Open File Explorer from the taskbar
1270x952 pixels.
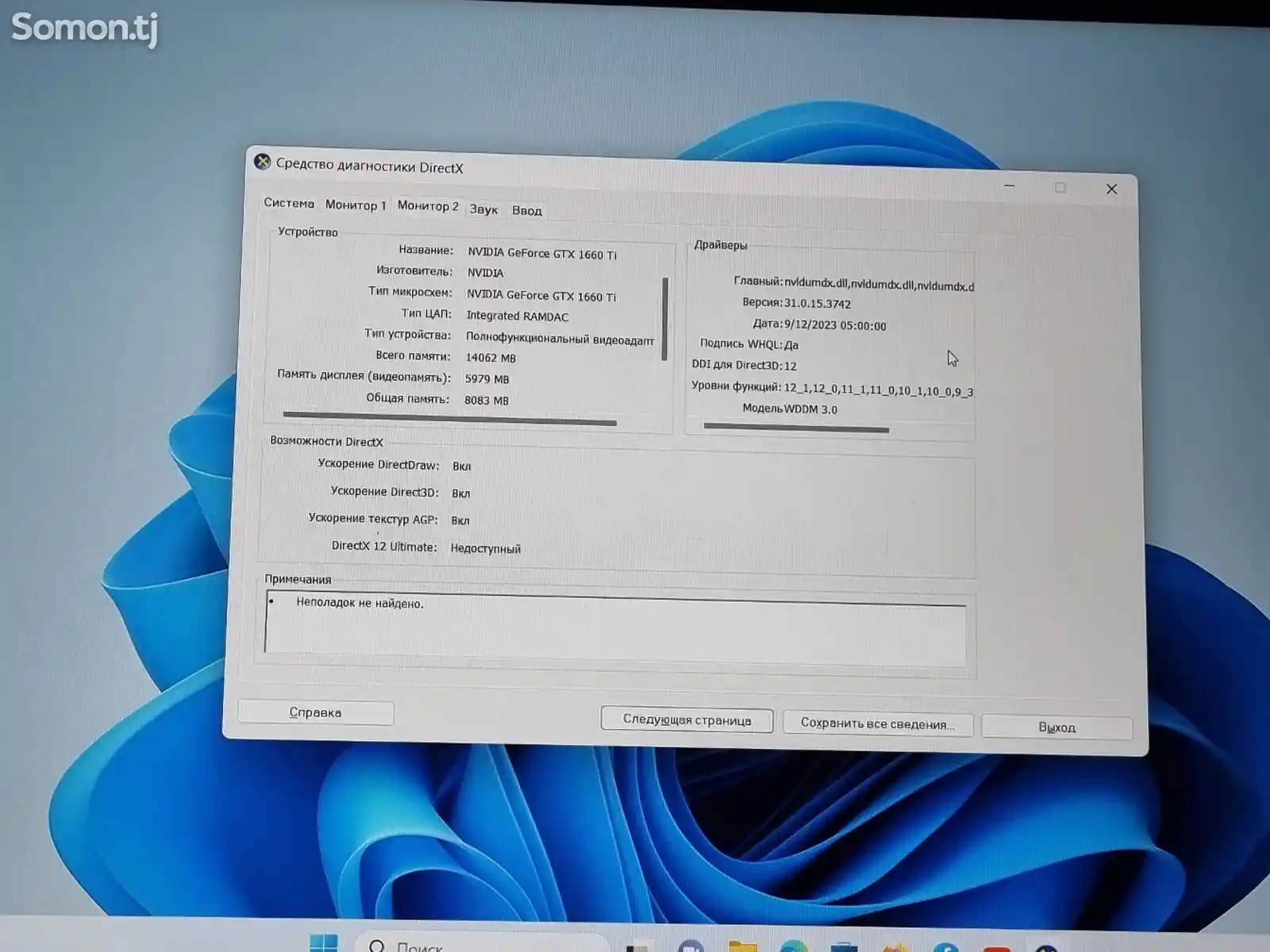[x=743, y=946]
